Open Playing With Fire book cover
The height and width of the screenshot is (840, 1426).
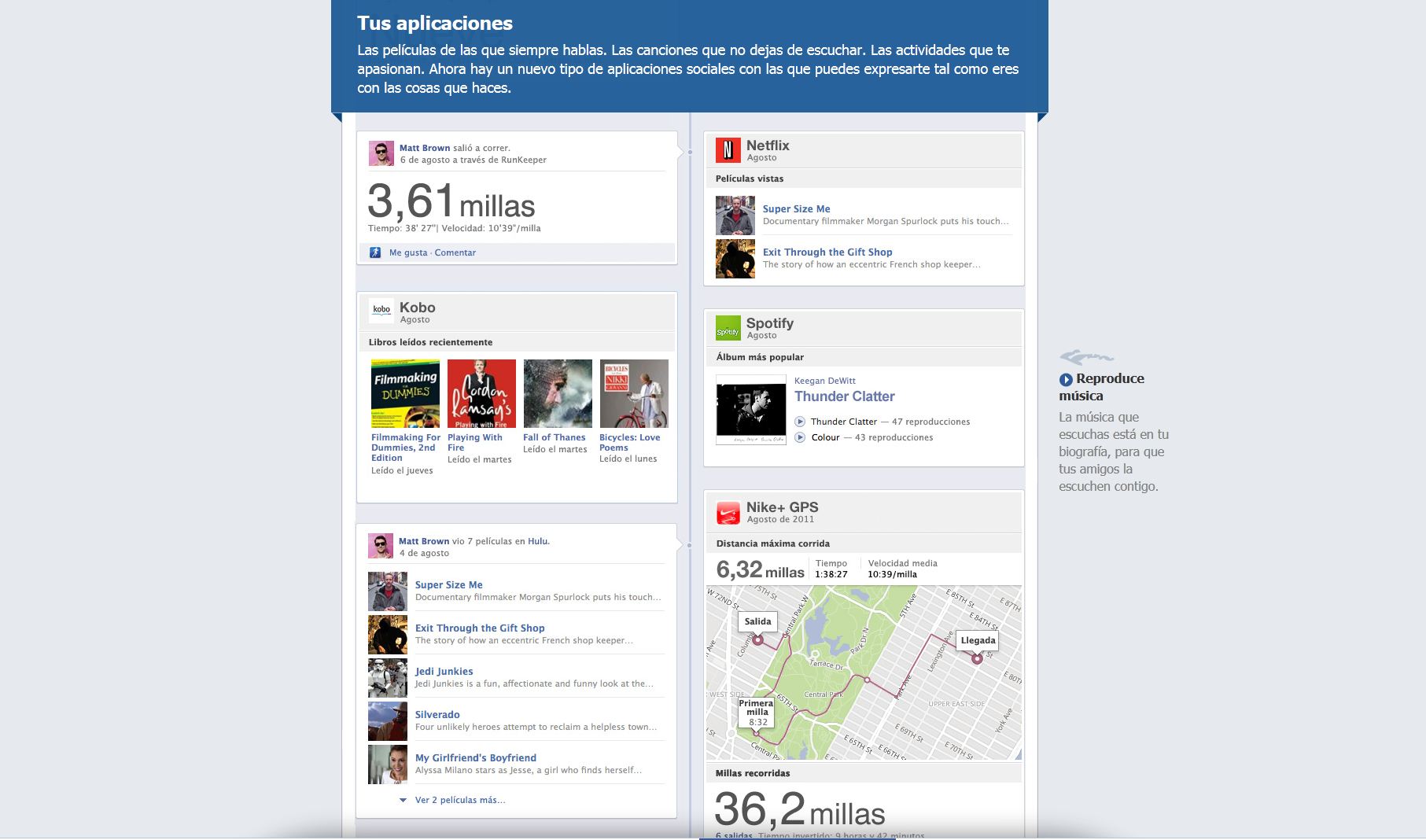click(481, 393)
